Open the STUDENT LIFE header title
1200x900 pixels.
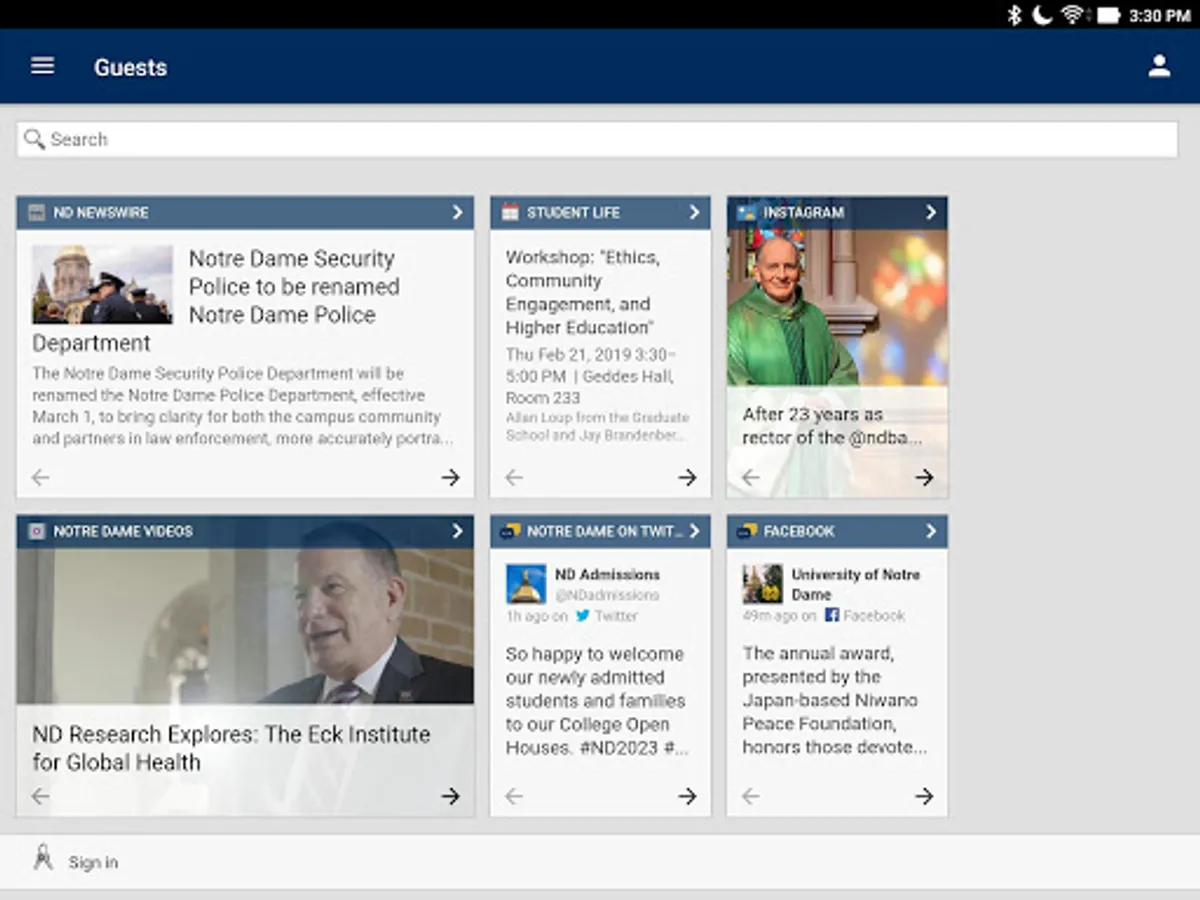(x=573, y=212)
